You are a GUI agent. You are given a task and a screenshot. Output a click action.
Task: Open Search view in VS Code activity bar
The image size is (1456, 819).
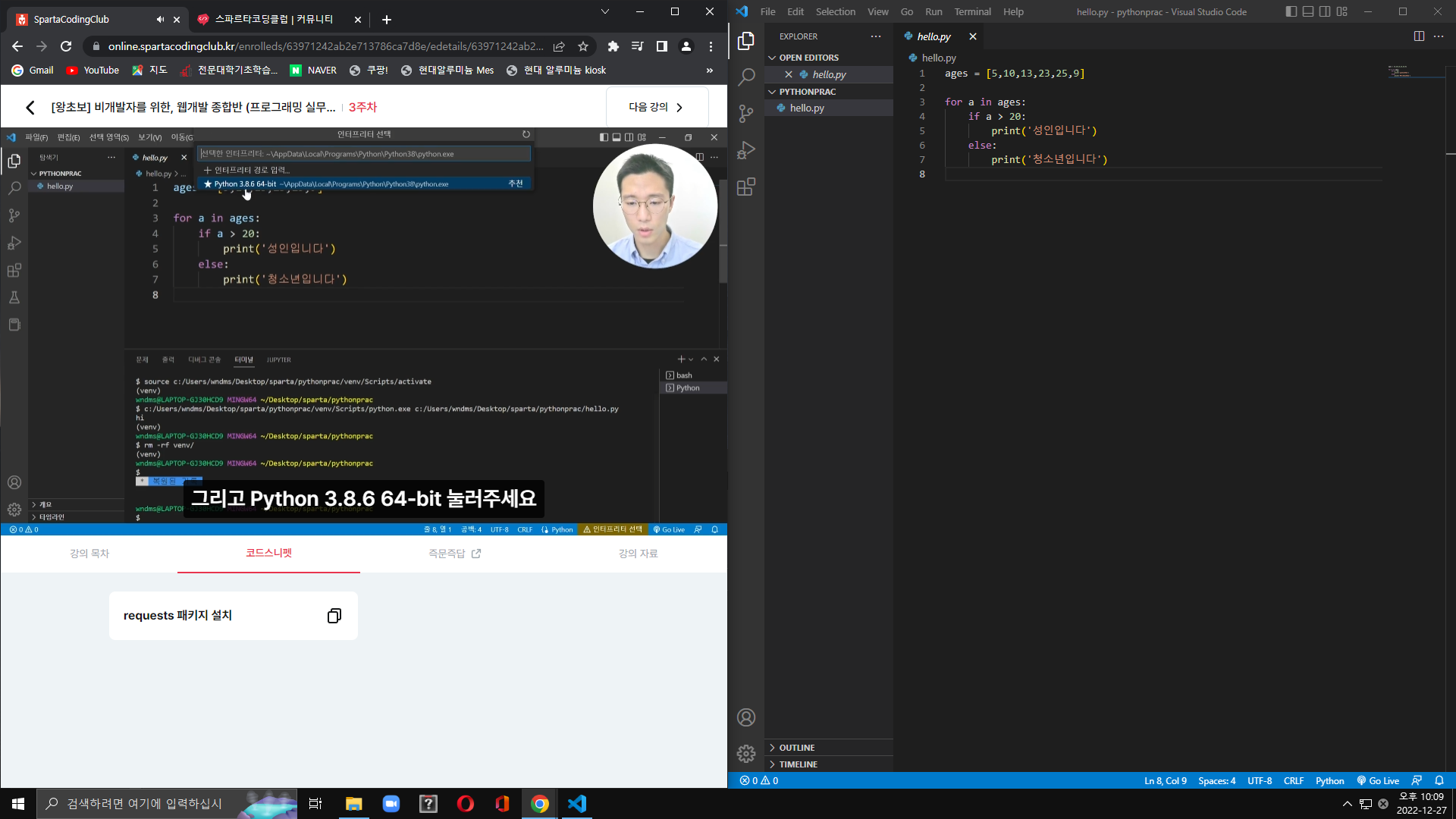coord(746,77)
